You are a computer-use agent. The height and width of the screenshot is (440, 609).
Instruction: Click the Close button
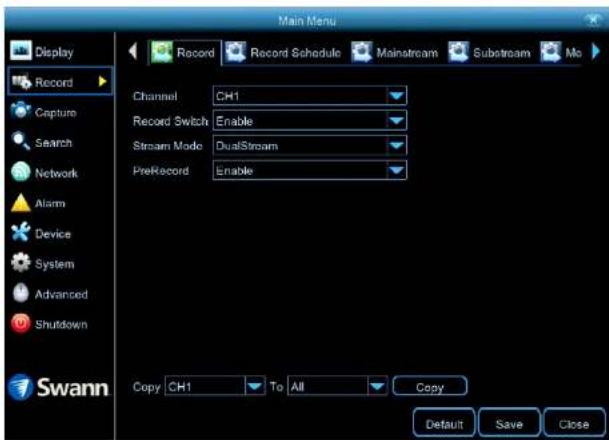[x=574, y=423]
